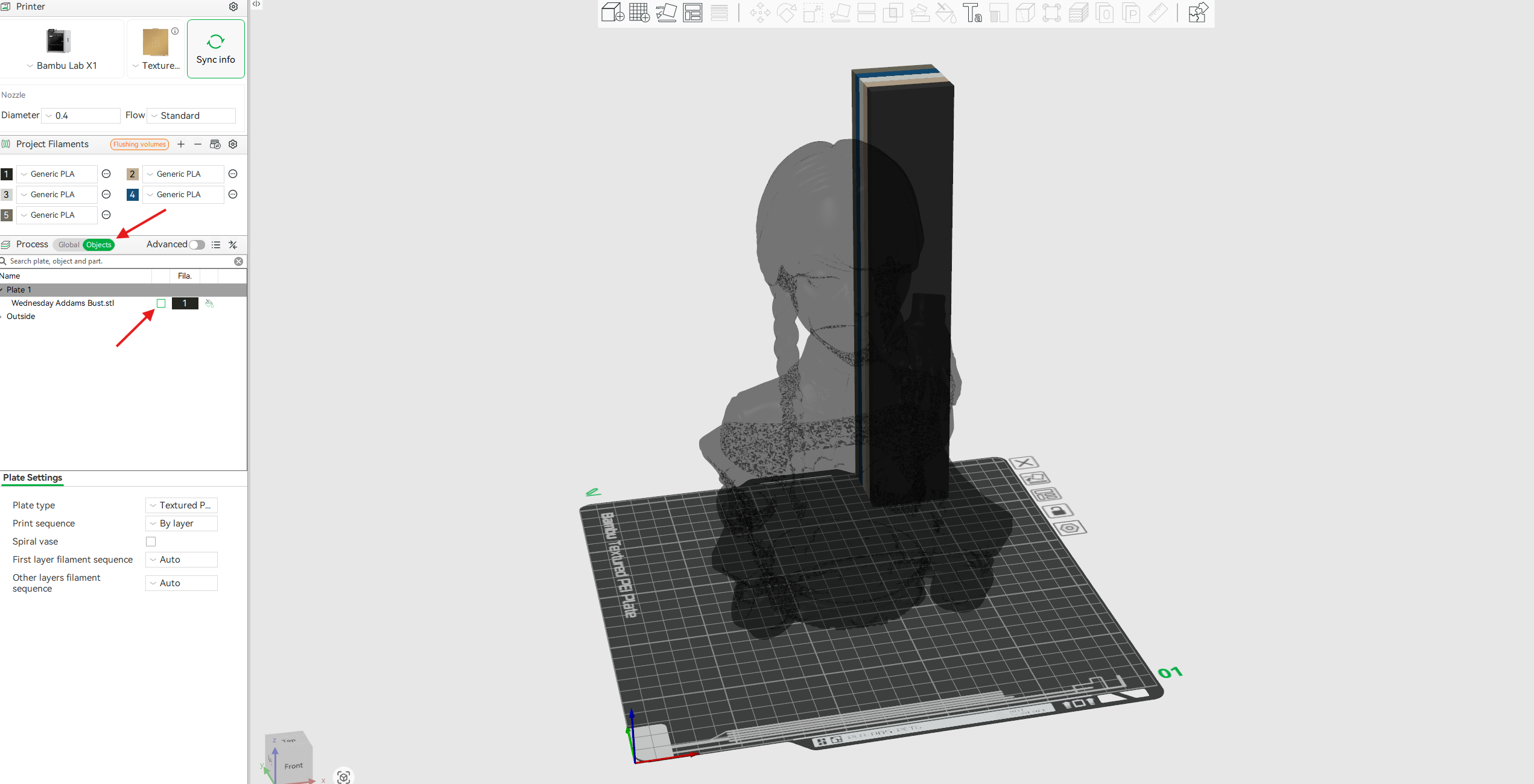
Task: Select the Lay on face tool
Action: (x=840, y=12)
